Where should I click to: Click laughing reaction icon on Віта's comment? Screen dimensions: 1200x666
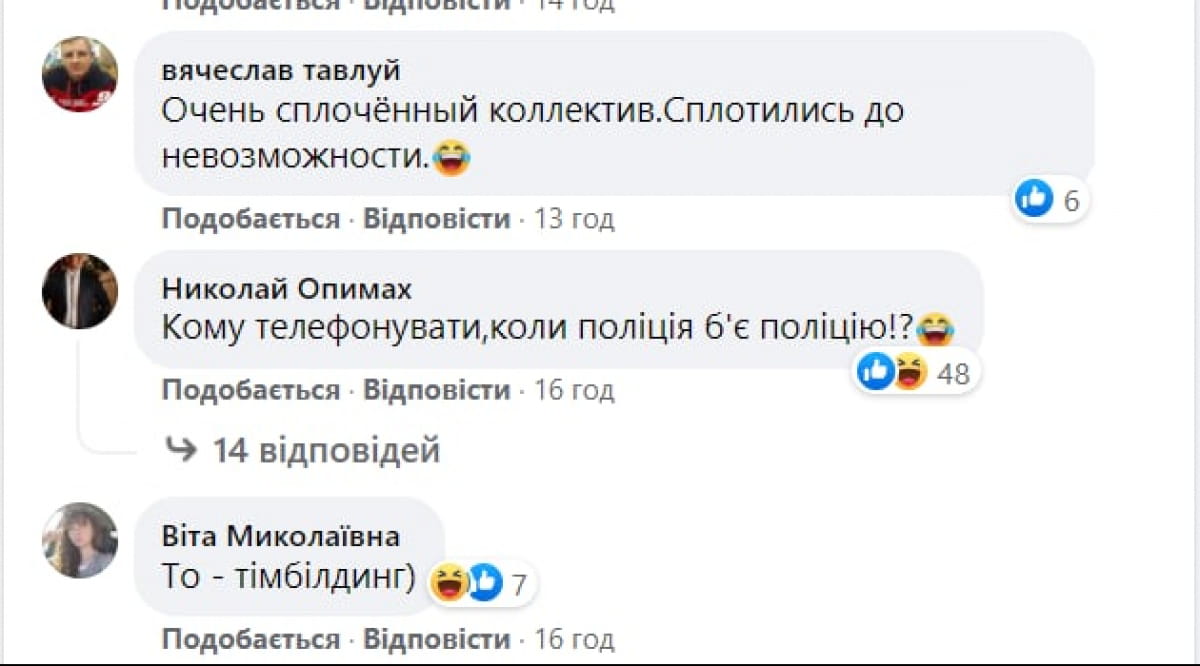pos(450,581)
